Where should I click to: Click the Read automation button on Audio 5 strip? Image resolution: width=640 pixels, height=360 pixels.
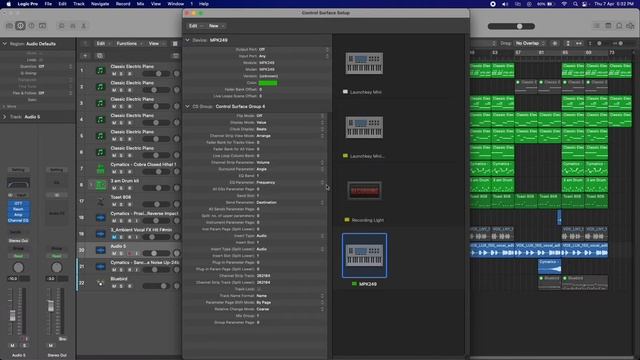(x=18, y=256)
